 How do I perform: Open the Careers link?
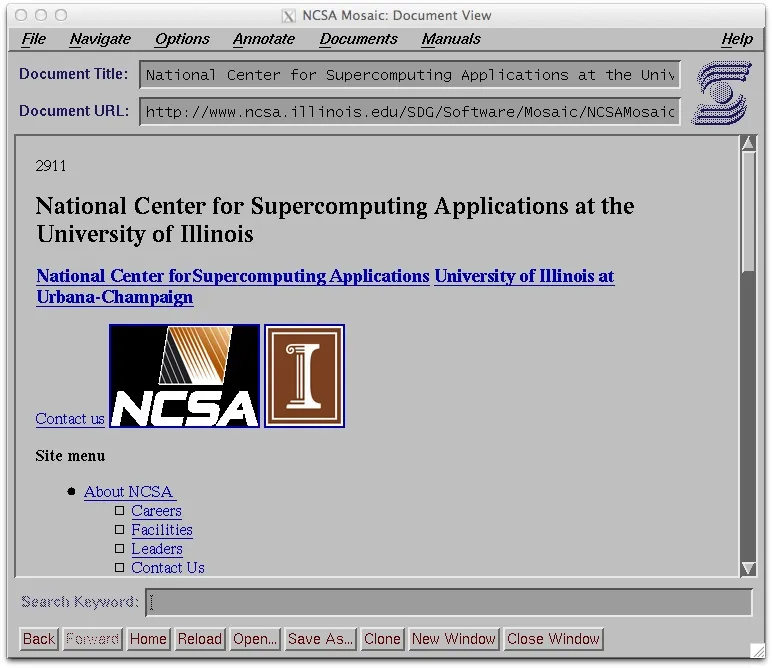point(156,511)
